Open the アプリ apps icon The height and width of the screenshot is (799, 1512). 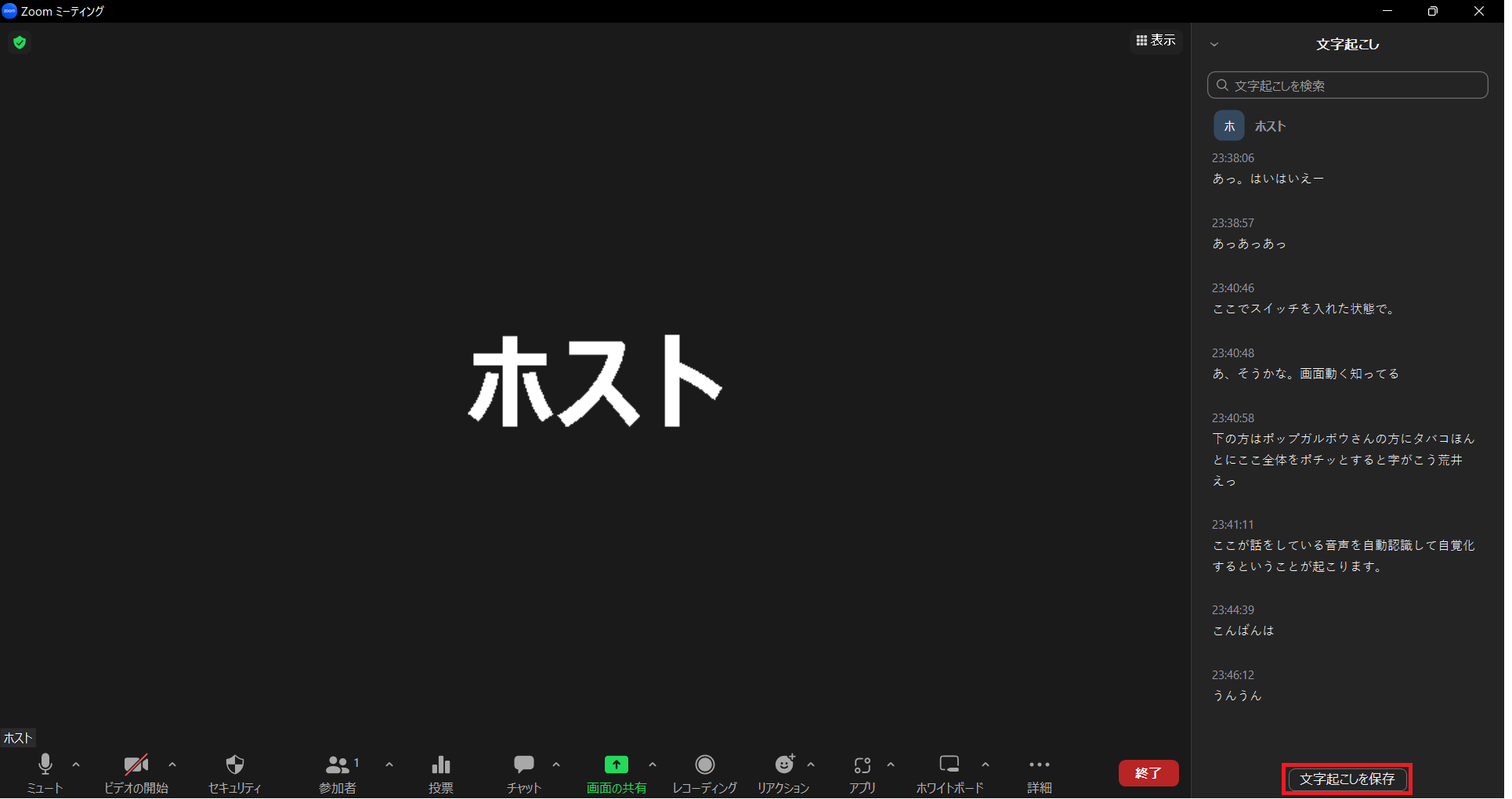tap(862, 765)
